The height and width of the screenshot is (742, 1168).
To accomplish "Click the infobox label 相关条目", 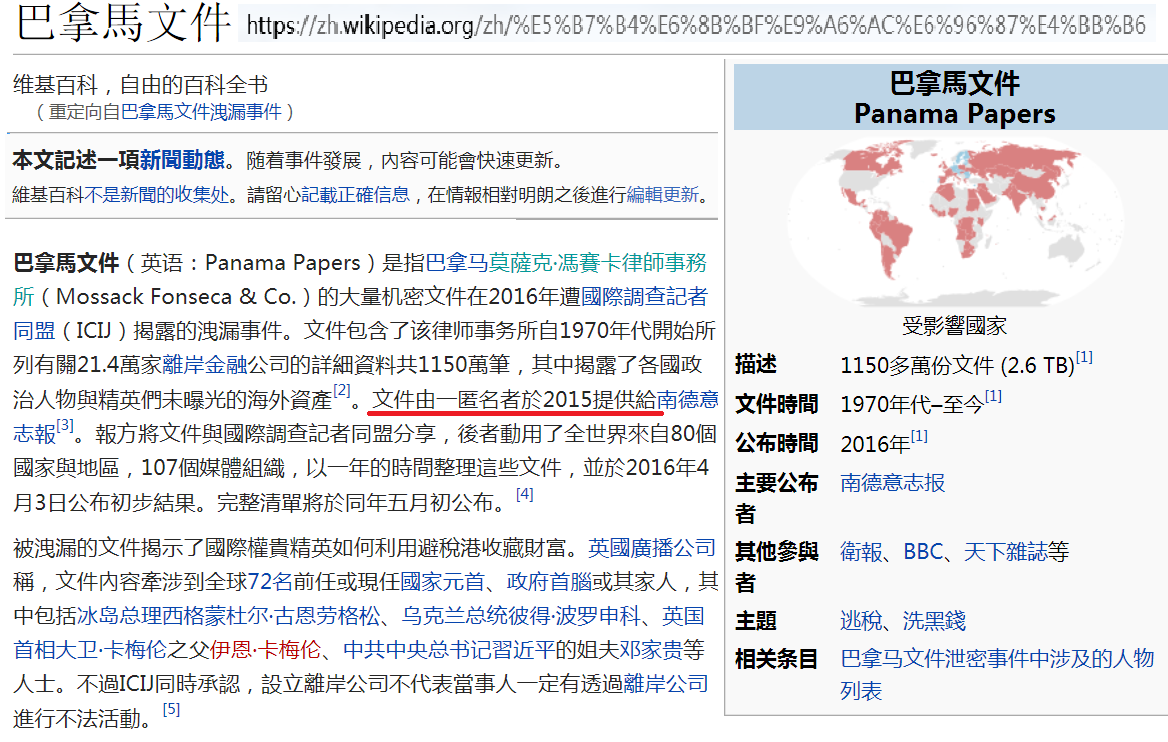I will 777,659.
